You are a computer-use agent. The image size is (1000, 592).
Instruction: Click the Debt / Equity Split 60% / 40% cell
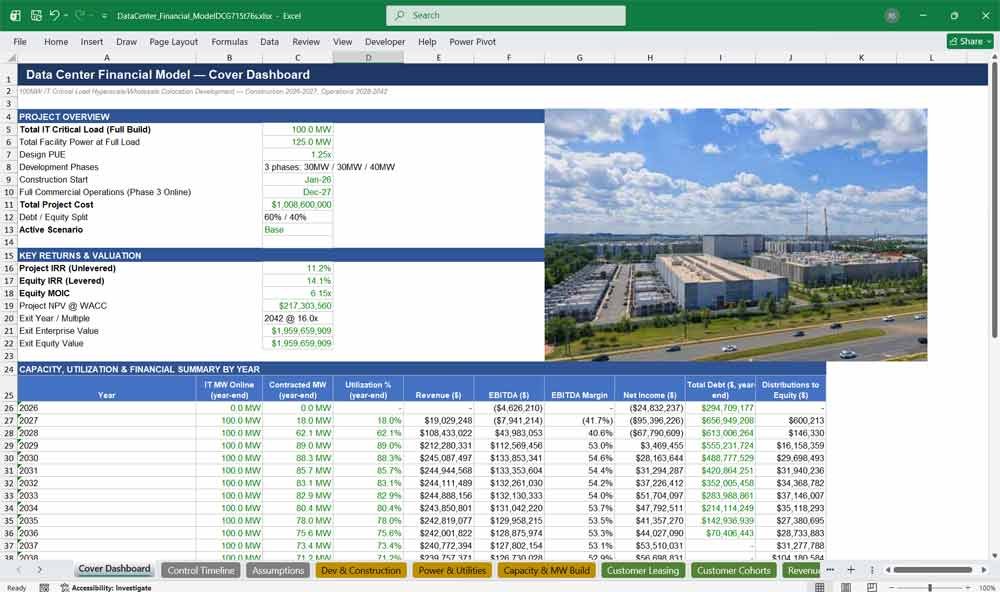pos(297,218)
